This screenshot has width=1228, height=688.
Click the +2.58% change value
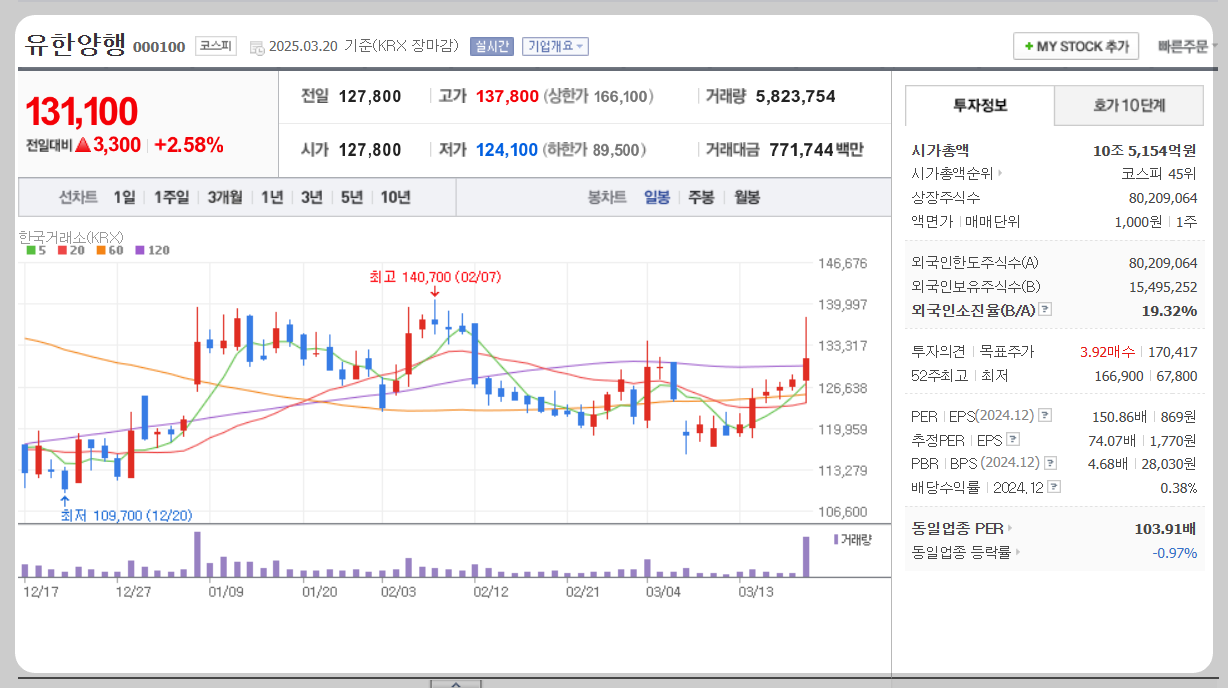(x=189, y=145)
